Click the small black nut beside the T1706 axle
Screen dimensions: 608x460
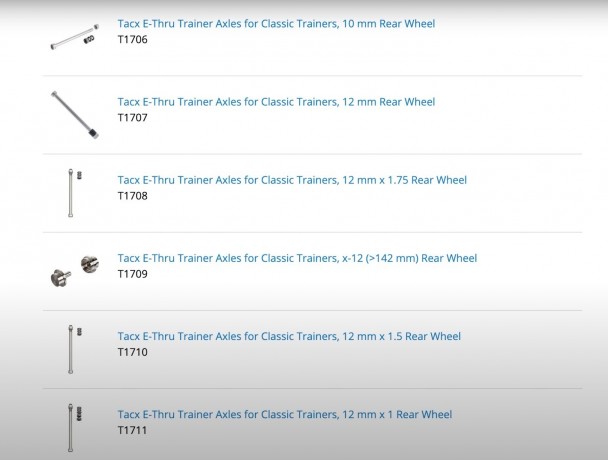tap(90, 40)
